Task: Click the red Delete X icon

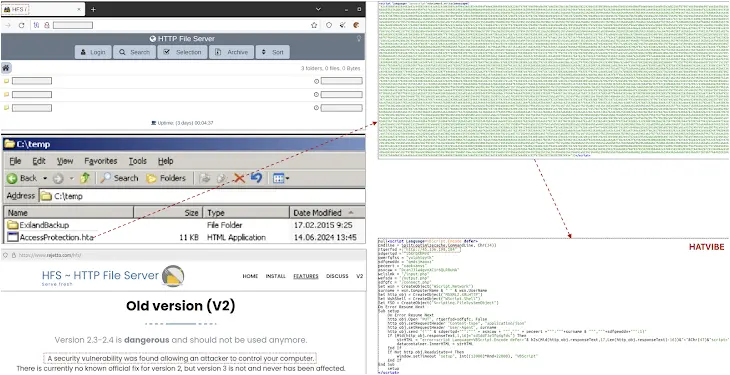Action: (x=239, y=178)
